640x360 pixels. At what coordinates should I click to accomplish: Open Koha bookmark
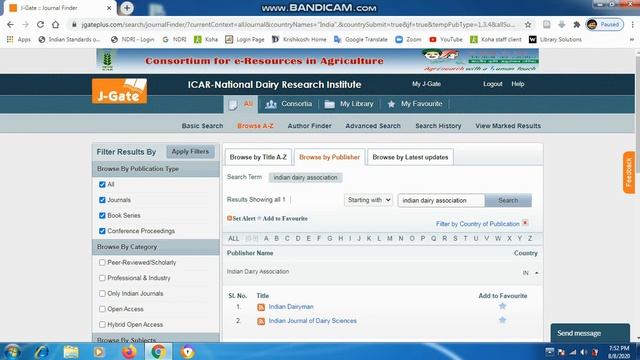[x=206, y=40]
